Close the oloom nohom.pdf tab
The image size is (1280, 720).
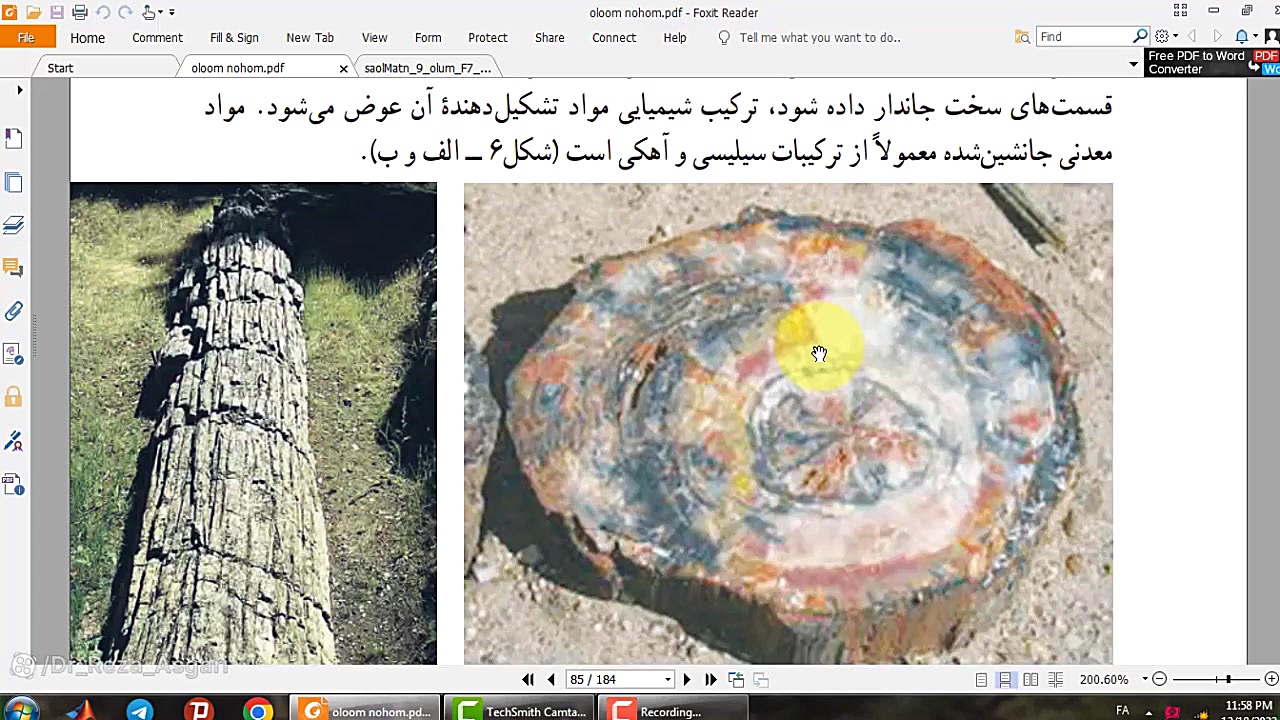pyautogui.click(x=343, y=68)
